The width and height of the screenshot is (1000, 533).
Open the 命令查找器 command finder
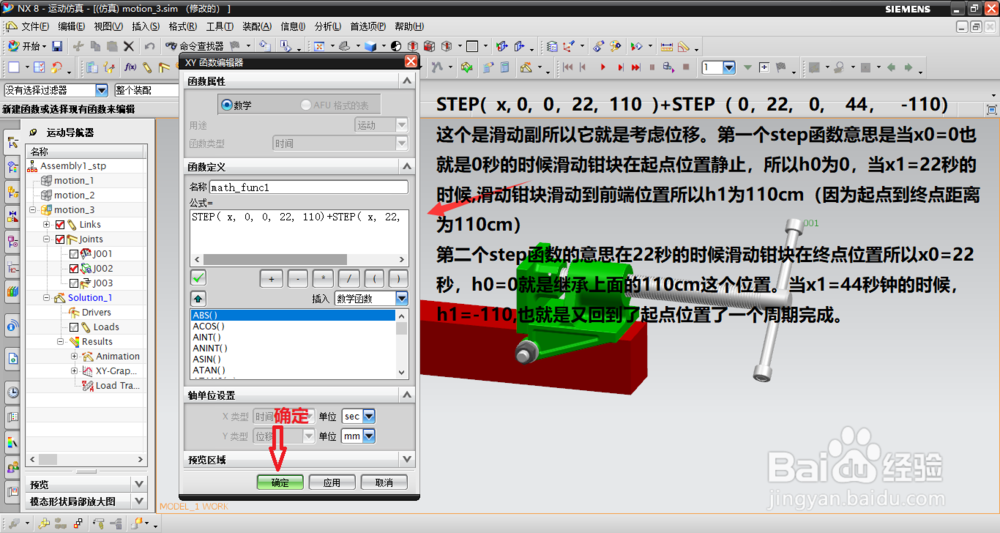[195, 46]
